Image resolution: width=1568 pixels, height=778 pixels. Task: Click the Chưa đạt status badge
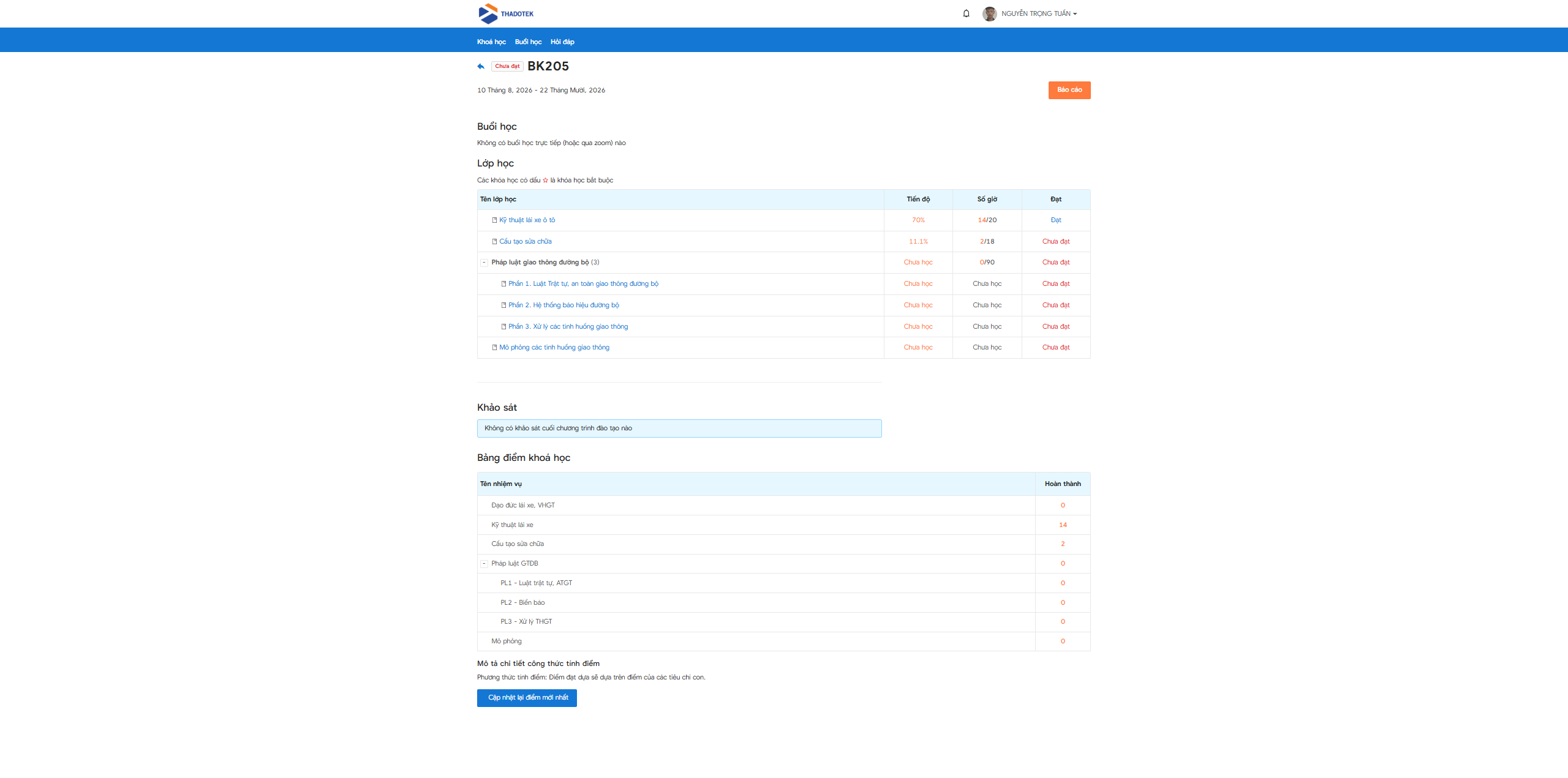(507, 66)
